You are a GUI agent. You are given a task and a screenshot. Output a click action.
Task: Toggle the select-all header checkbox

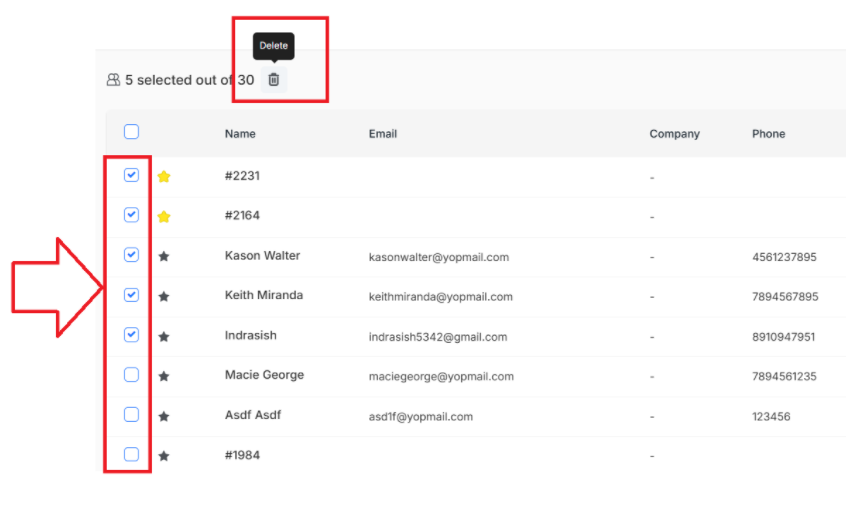(131, 132)
